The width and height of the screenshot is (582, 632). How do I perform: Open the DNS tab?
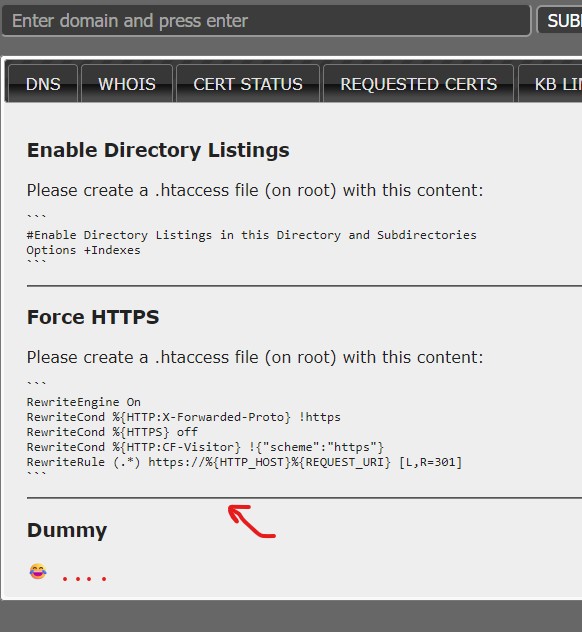[x=43, y=84]
